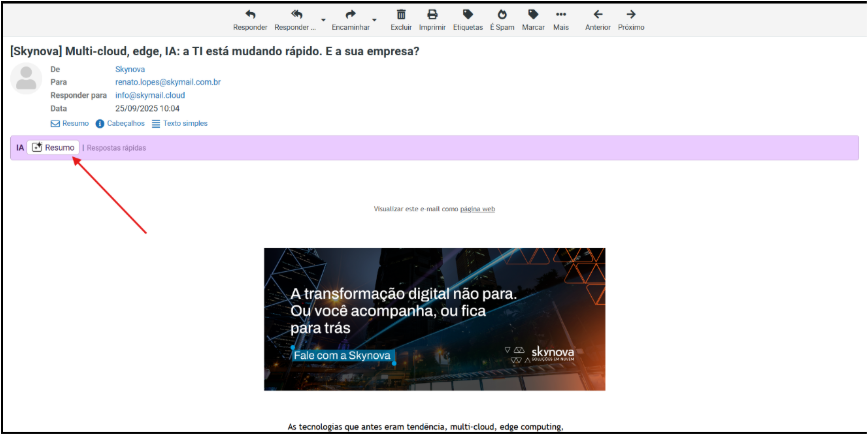The width and height of the screenshot is (867, 435).
Task: Click the Responder reply icon
Action: (x=249, y=15)
